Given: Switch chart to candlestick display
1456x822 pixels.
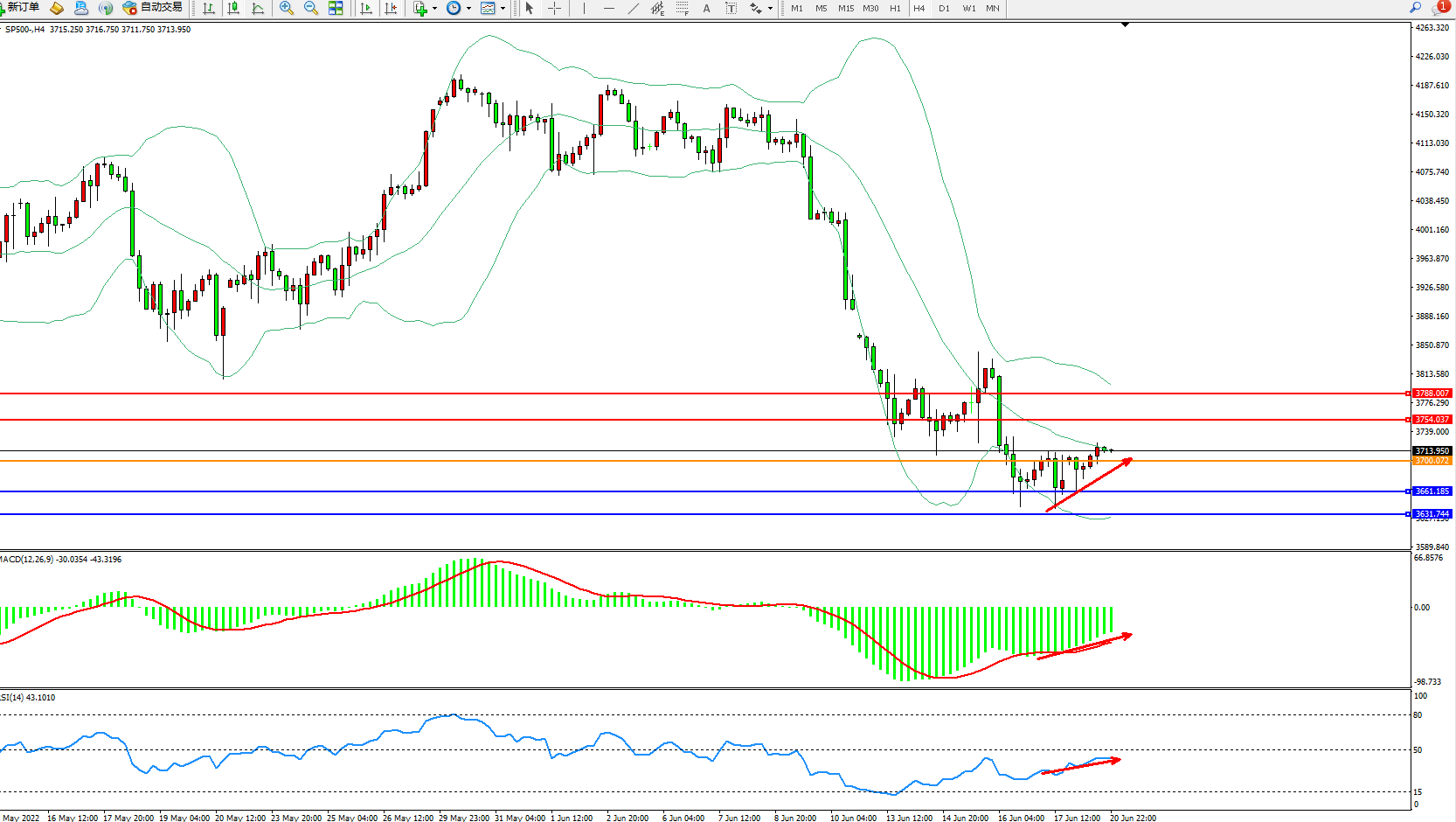Looking at the screenshot, I should pos(233,9).
